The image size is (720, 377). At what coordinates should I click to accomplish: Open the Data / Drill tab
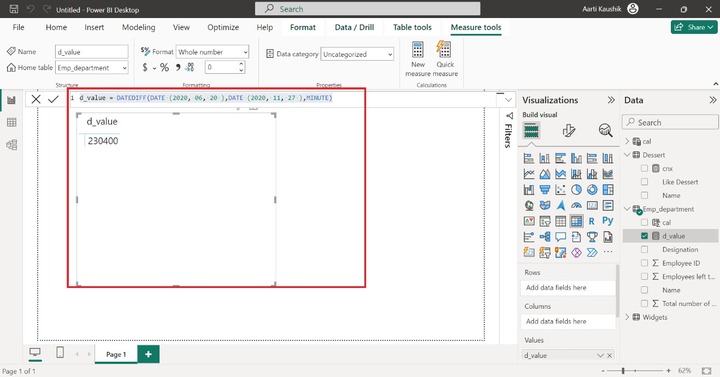tap(354, 27)
